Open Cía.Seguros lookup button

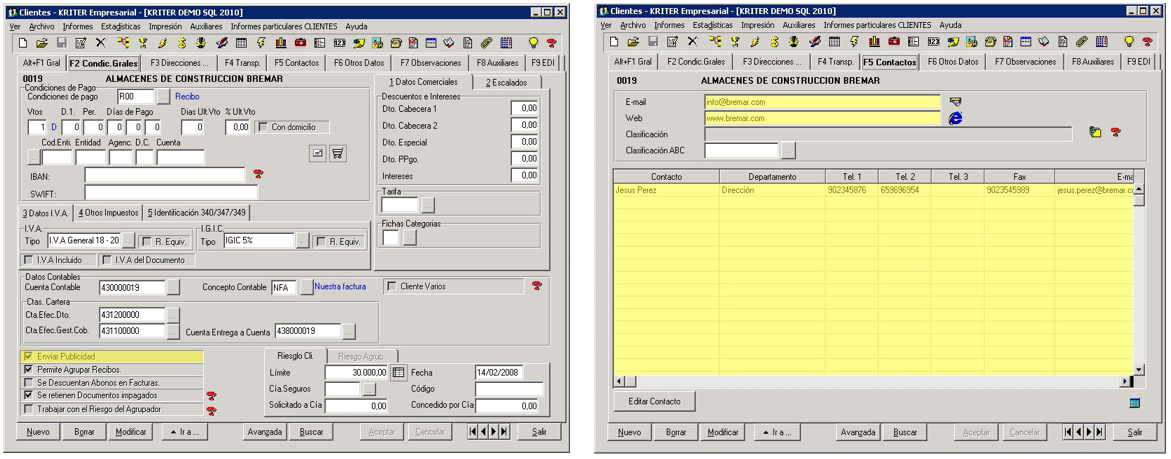(369, 389)
